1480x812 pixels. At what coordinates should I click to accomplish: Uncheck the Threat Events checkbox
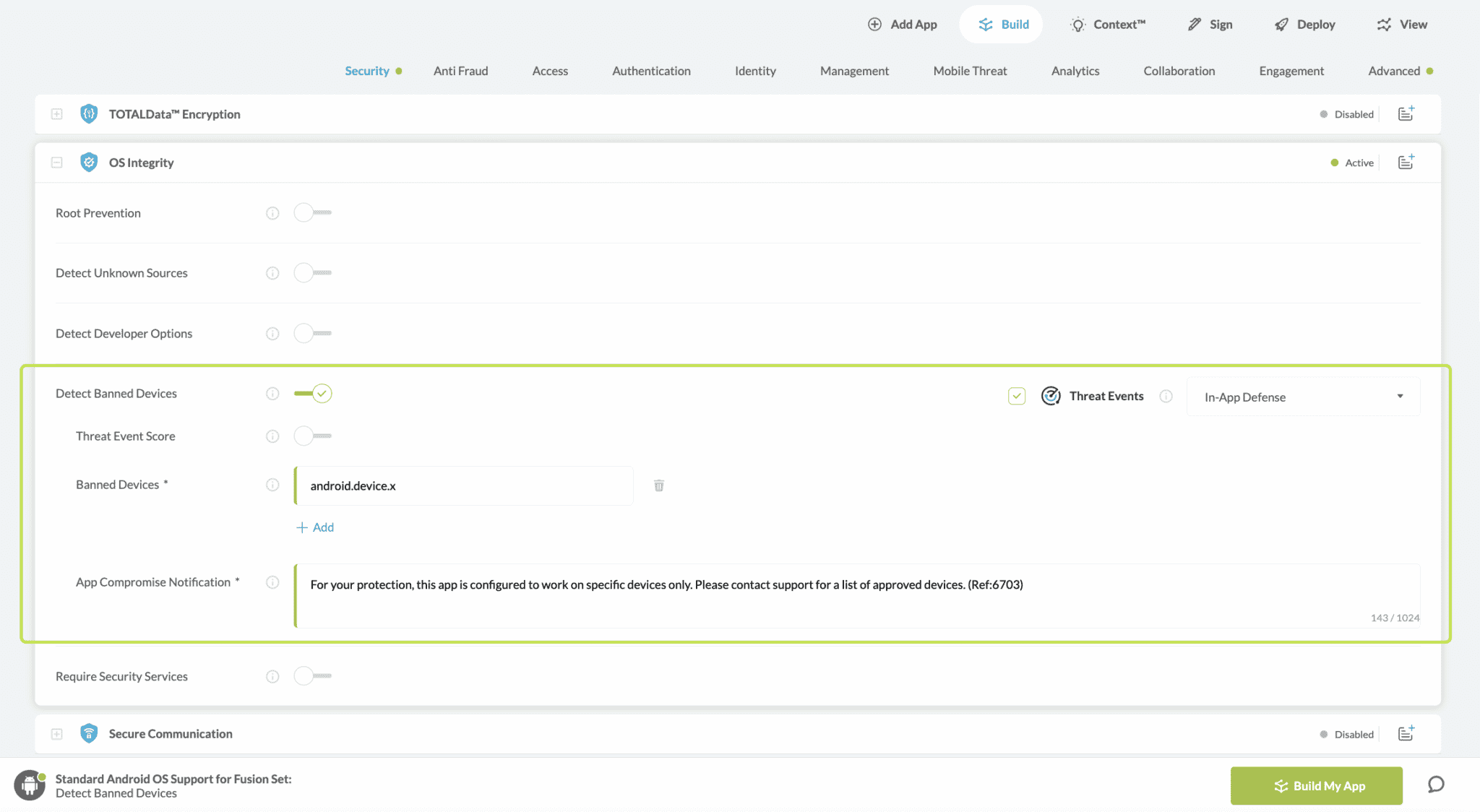tap(1017, 396)
